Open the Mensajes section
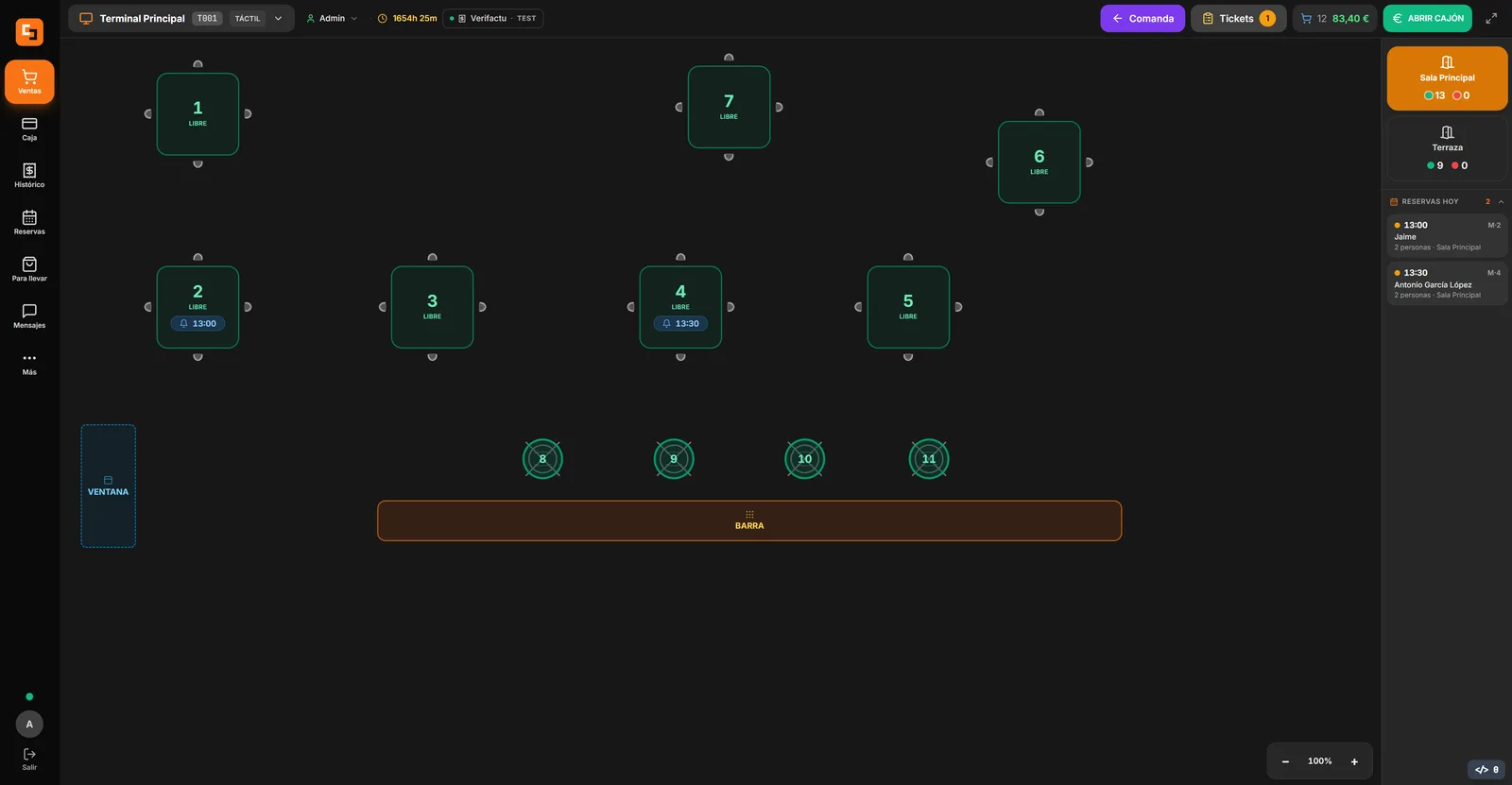 click(29, 316)
